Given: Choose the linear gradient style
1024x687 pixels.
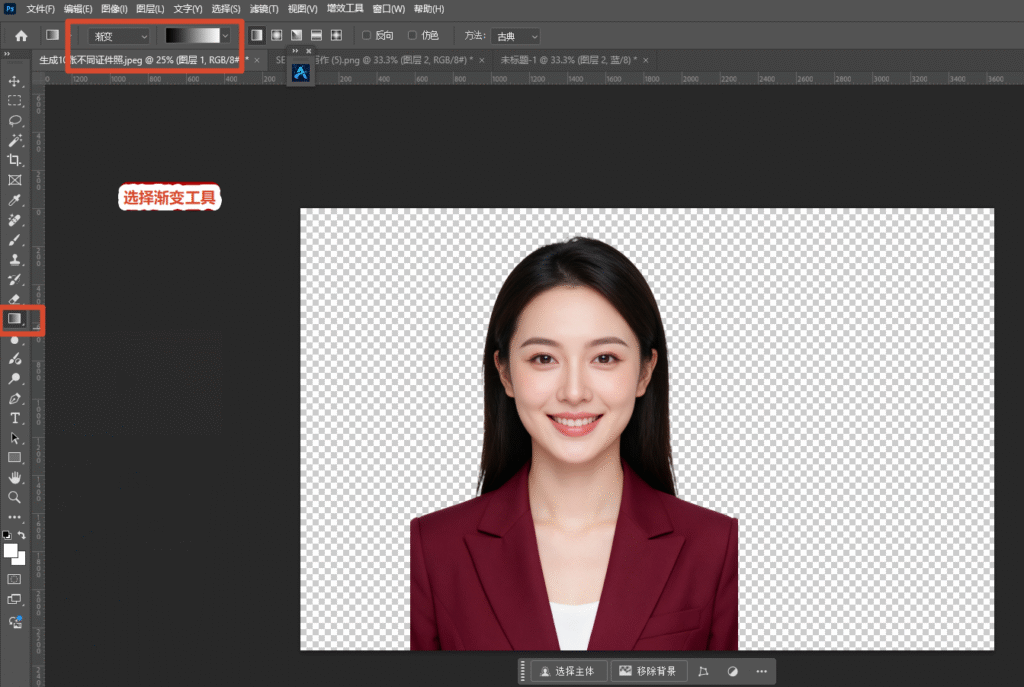Looking at the screenshot, I should (257, 35).
